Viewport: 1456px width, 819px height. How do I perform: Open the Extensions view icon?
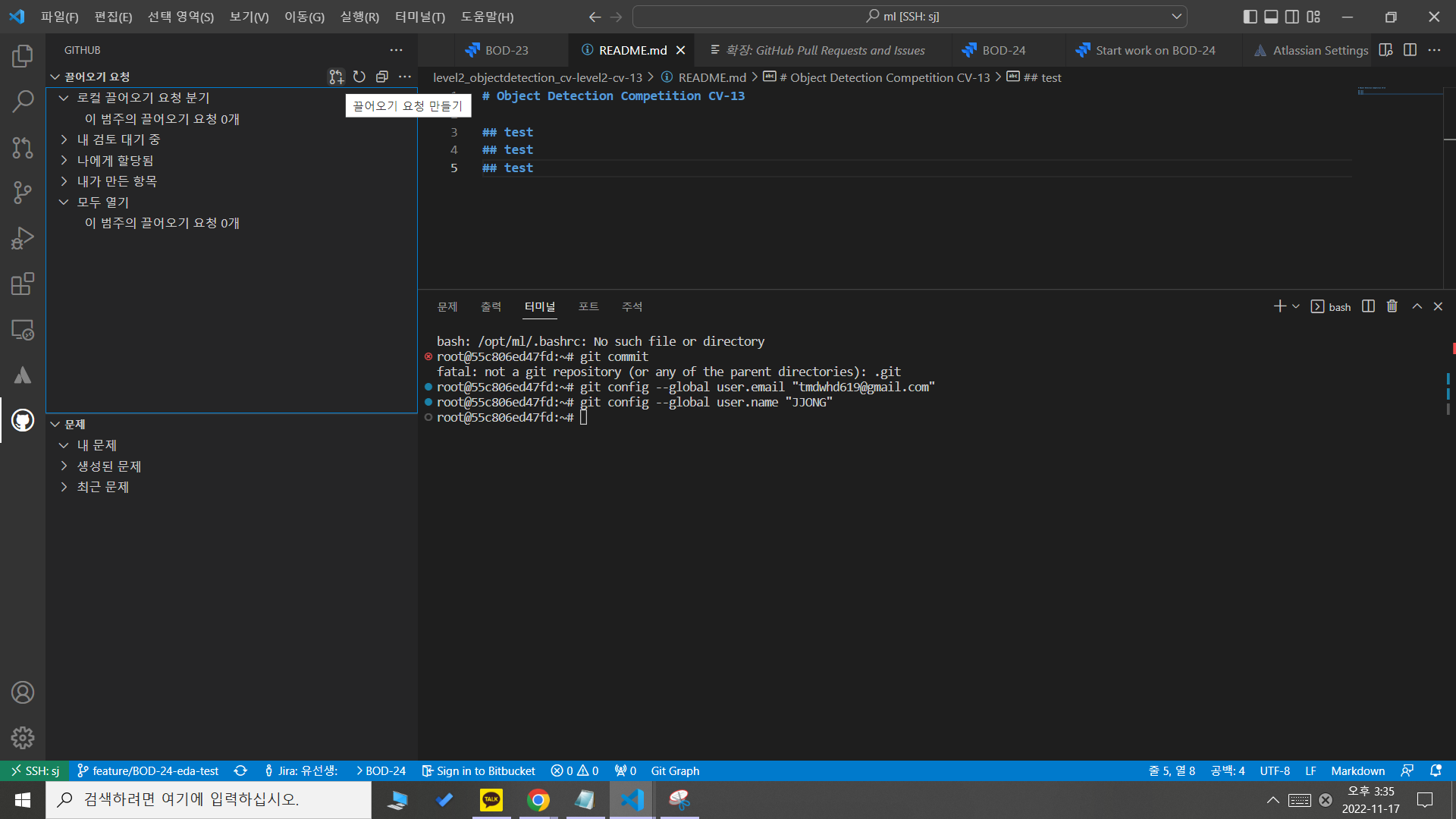23,284
